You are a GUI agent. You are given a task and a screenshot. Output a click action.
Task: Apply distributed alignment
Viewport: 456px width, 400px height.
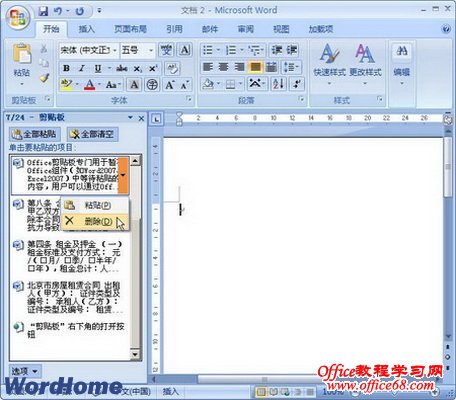271,67
